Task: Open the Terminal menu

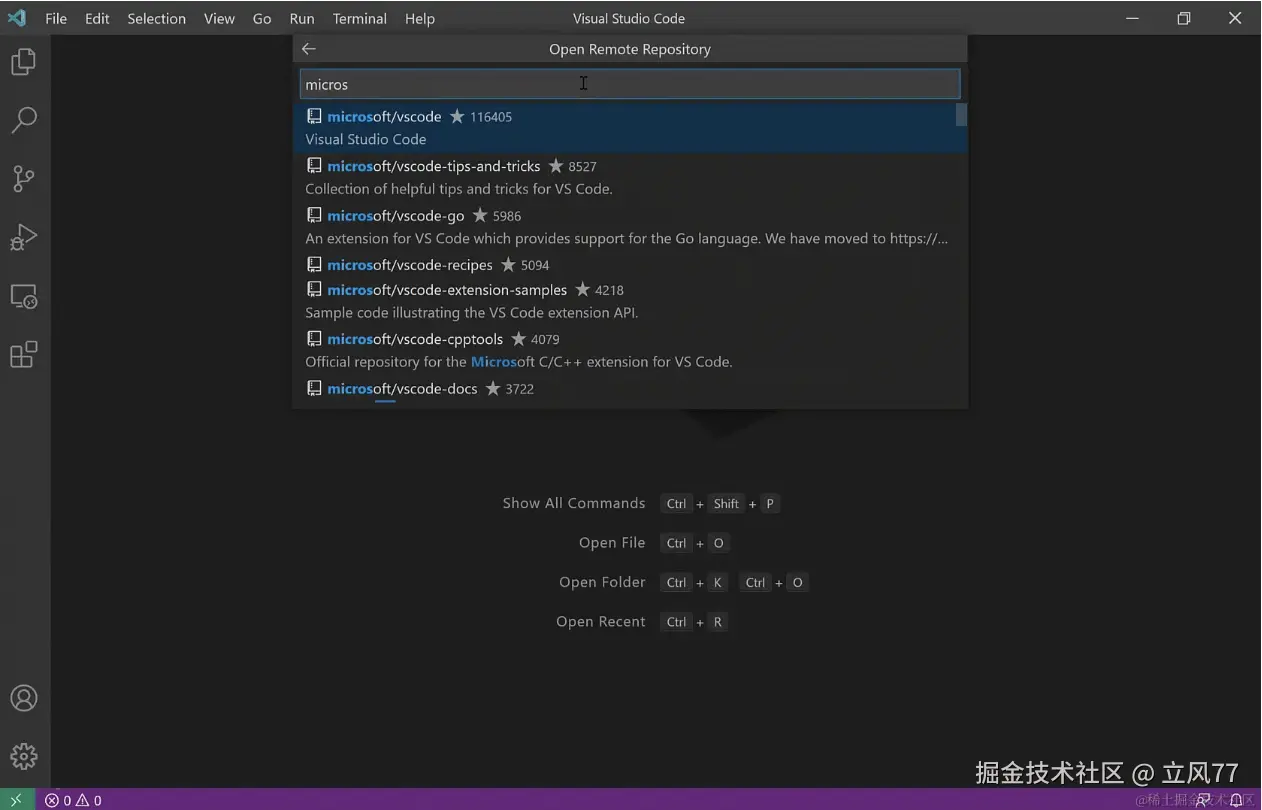Action: [x=359, y=18]
